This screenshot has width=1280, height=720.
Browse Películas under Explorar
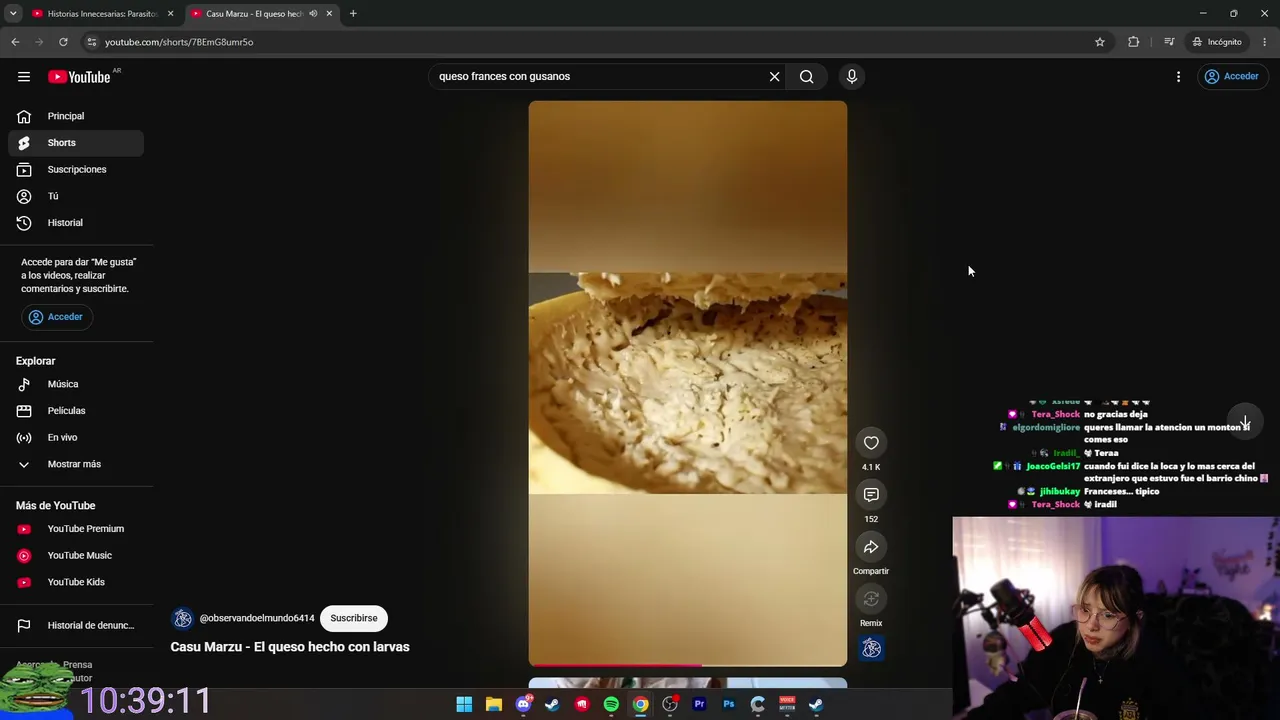pyautogui.click(x=76, y=411)
